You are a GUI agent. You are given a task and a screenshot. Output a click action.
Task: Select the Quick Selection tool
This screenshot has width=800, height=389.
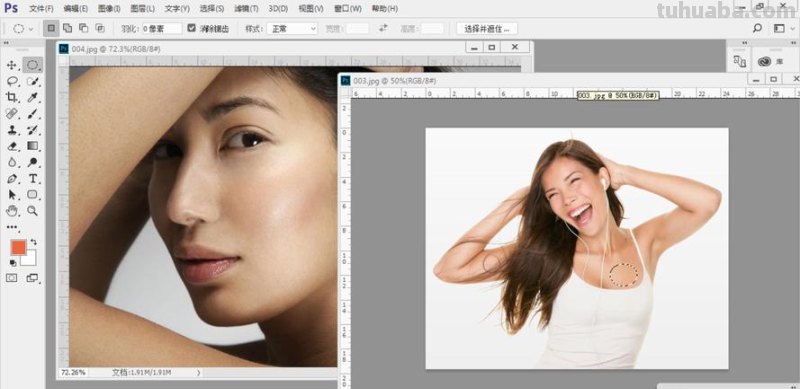33,81
